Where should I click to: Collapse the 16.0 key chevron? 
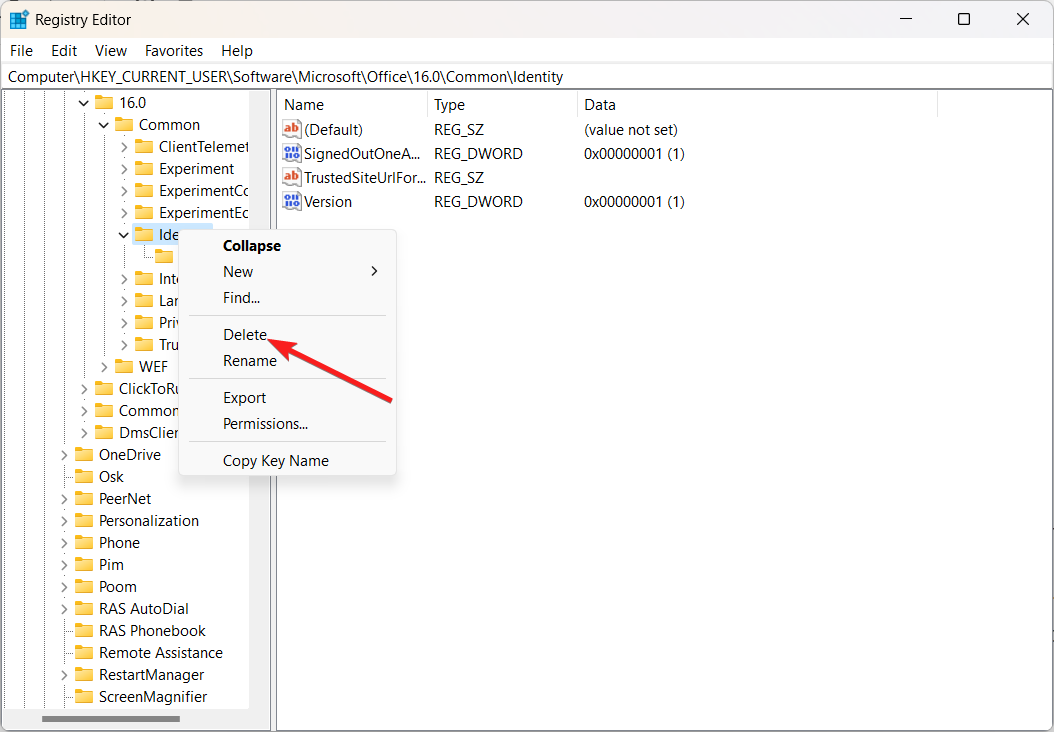84,103
